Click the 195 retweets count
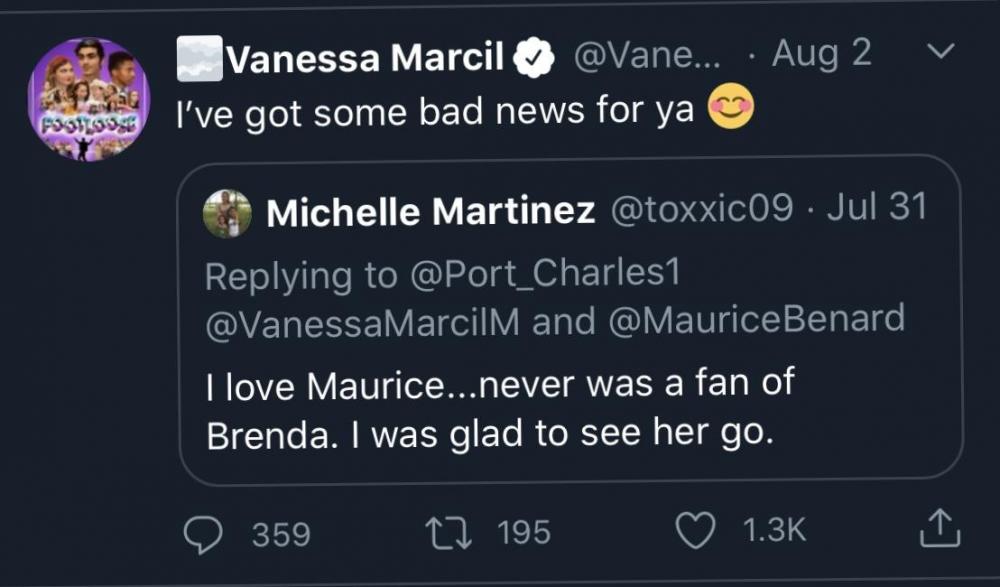The width and height of the screenshot is (1000, 587). point(523,533)
